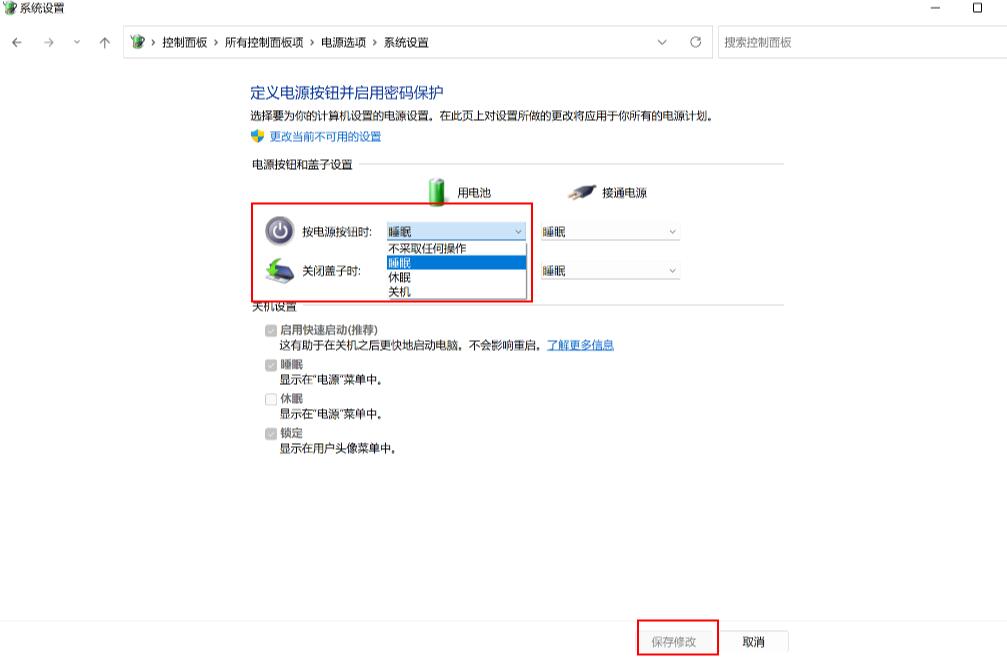This screenshot has width=1007, height=658.
Task: Click 按电源按钮时 label
Action: tap(337, 232)
